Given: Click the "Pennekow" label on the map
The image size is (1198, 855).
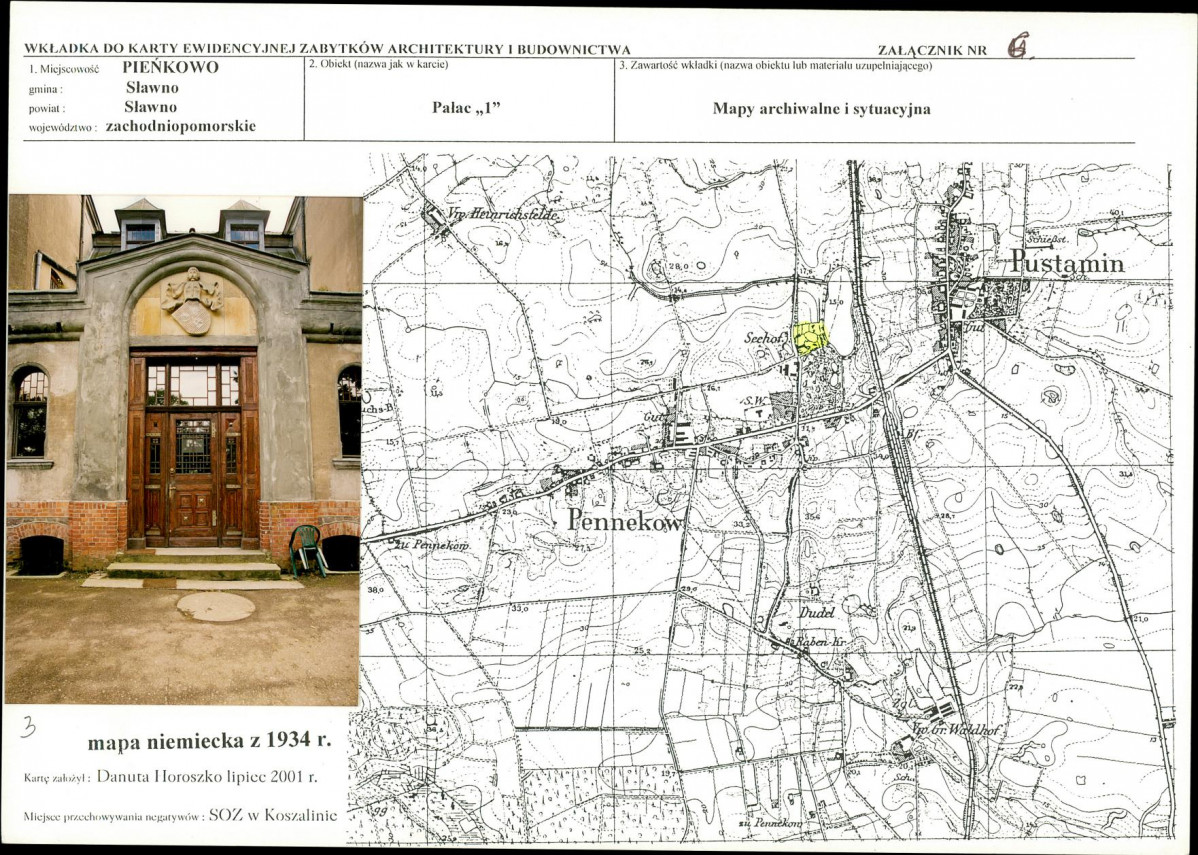Looking at the screenshot, I should coord(625,520).
